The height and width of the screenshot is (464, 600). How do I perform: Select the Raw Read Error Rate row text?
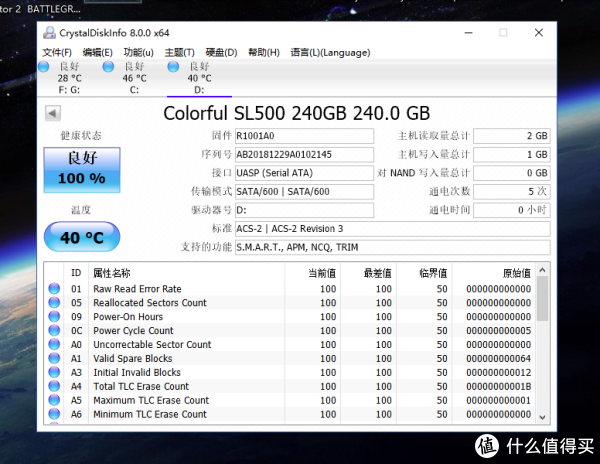click(x=137, y=289)
